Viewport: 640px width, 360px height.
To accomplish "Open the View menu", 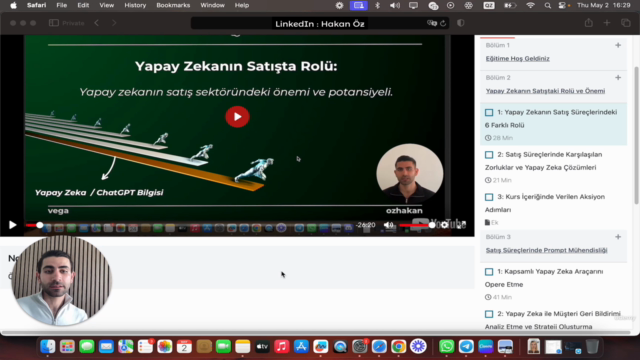I will (107, 5).
